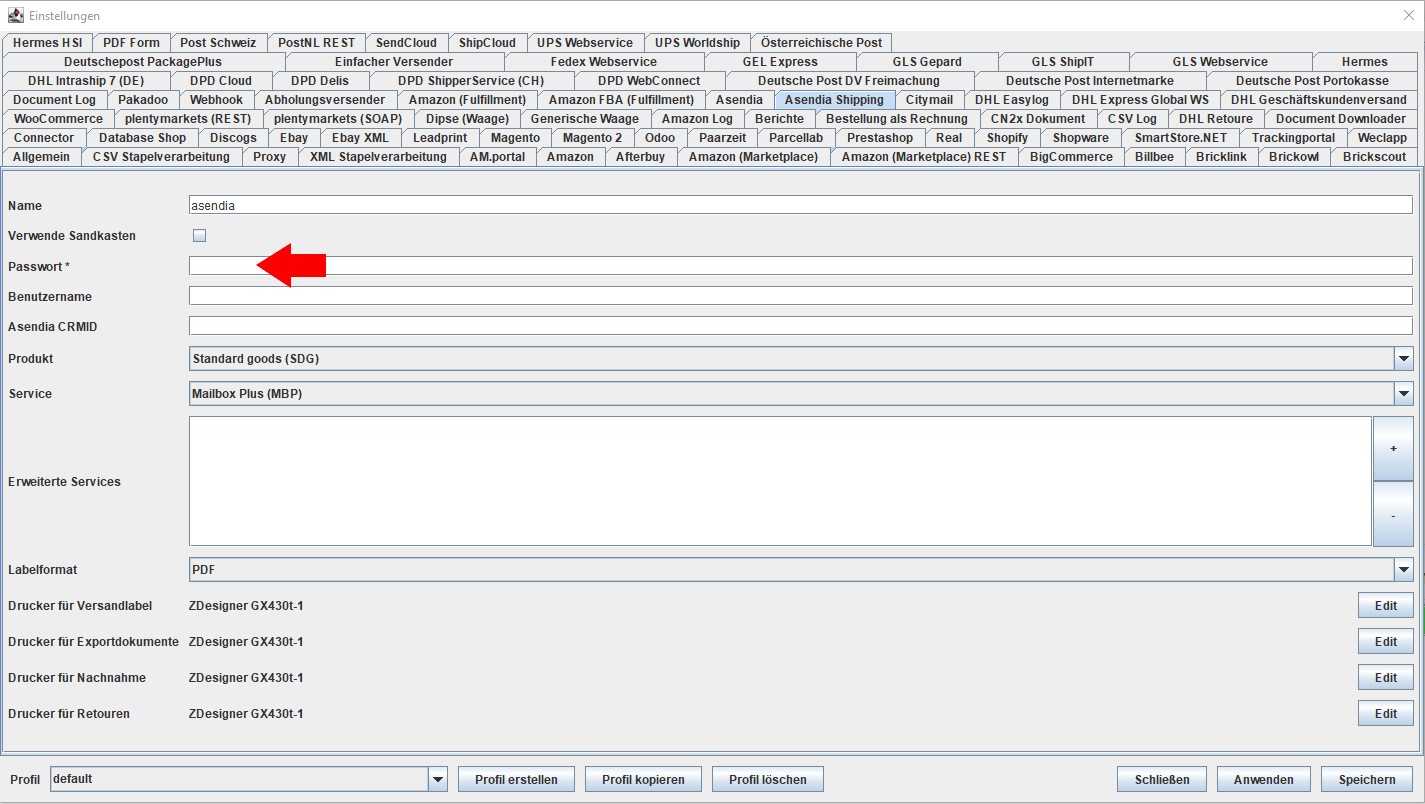Switch to the Asendia Shipping tab

[834, 100]
